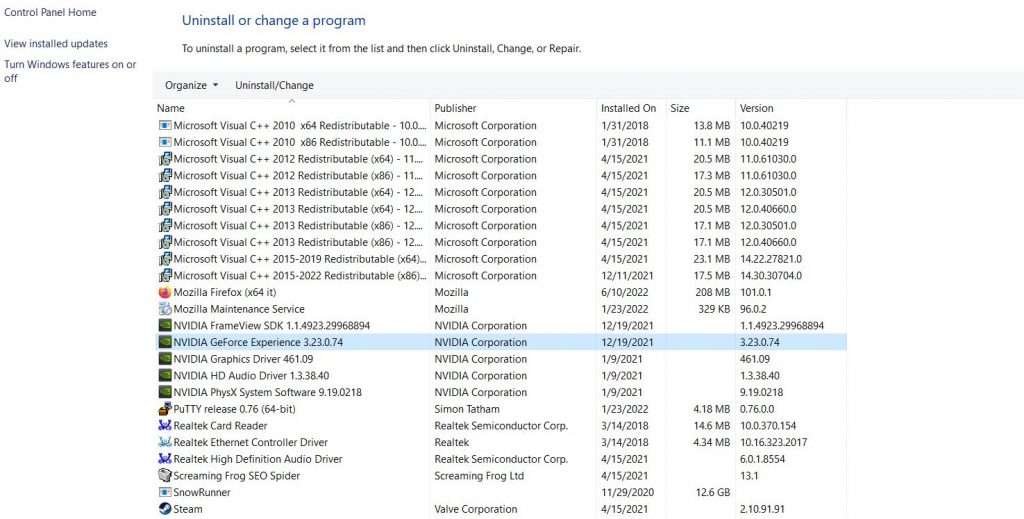The width and height of the screenshot is (1024, 519).
Task: Click the Screaming Frog SEO Spider icon
Action: tap(165, 476)
